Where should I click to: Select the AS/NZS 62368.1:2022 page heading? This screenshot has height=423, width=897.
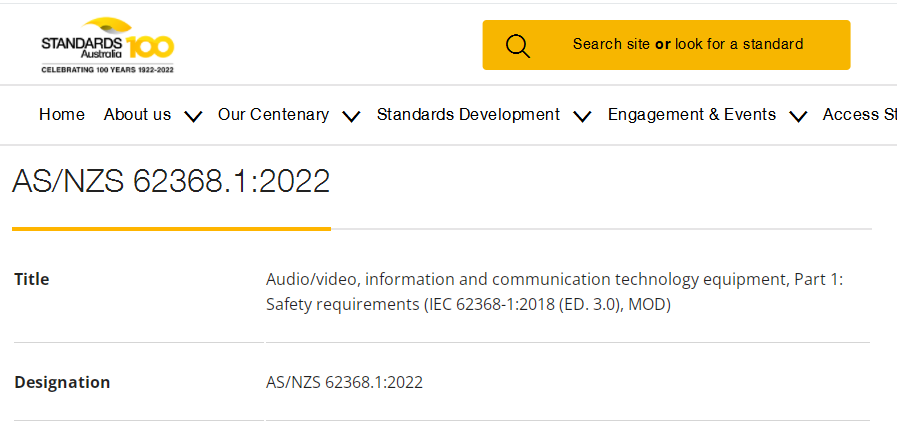(x=171, y=181)
